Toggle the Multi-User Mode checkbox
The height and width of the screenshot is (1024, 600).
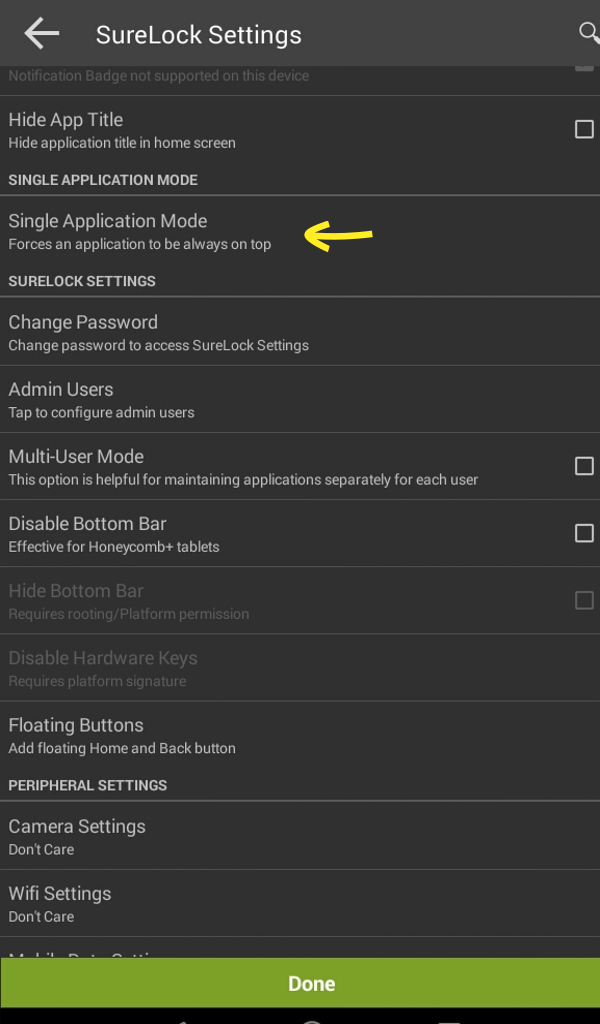tap(584, 466)
